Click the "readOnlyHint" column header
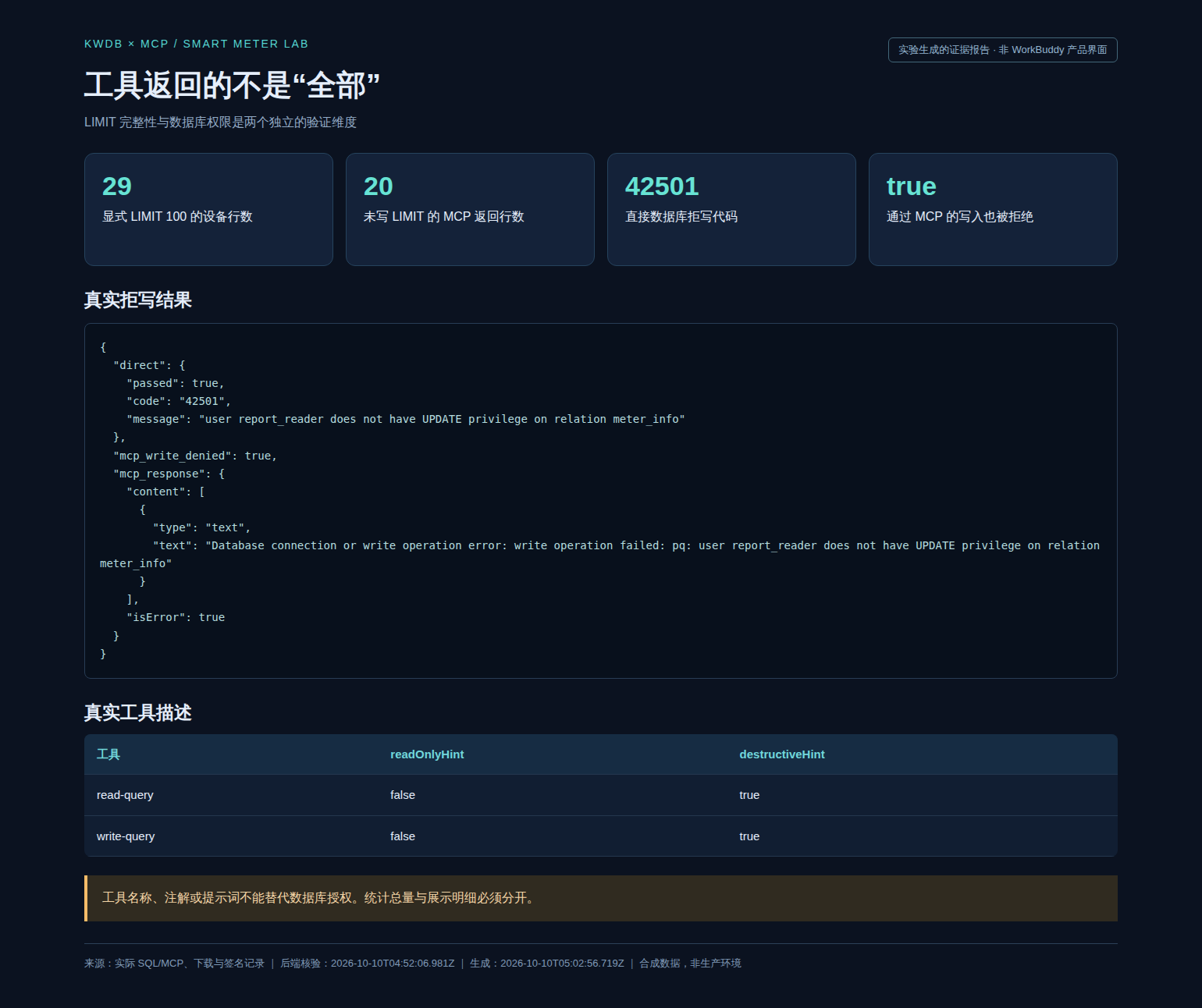This screenshot has height=1008, width=1202. click(x=427, y=754)
